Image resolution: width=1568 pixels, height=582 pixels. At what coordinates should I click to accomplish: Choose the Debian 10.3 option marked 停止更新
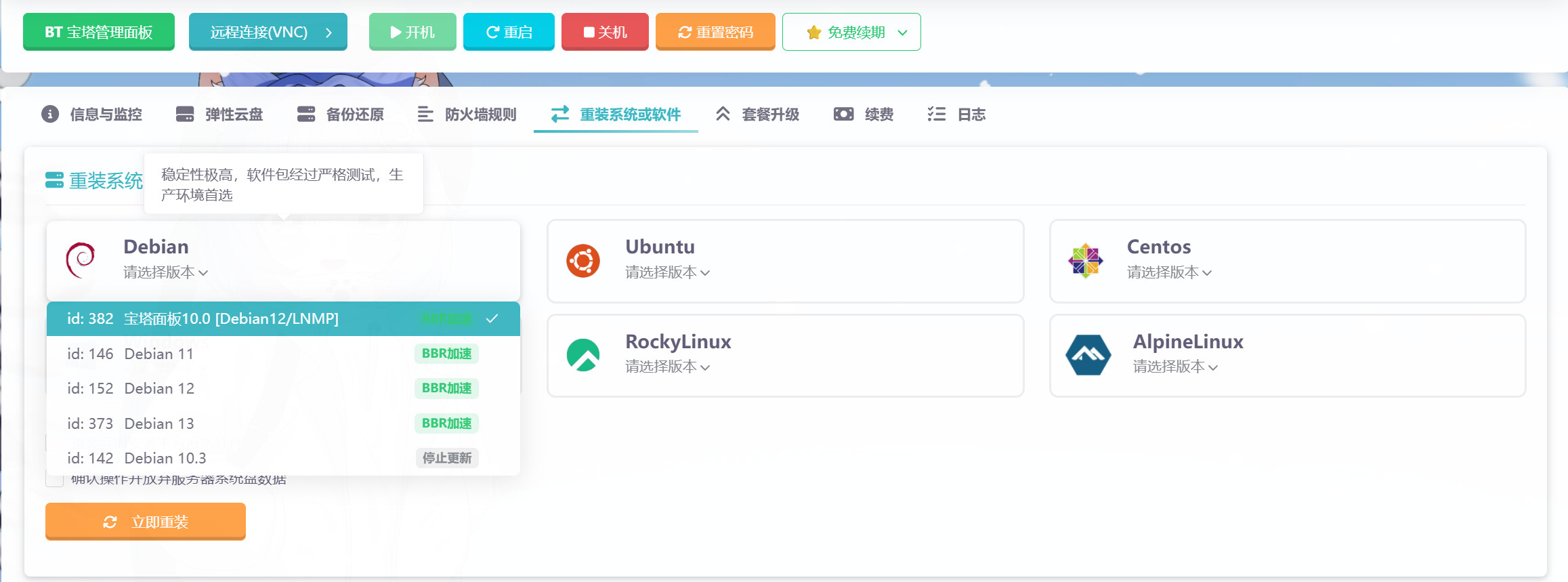[x=165, y=458]
